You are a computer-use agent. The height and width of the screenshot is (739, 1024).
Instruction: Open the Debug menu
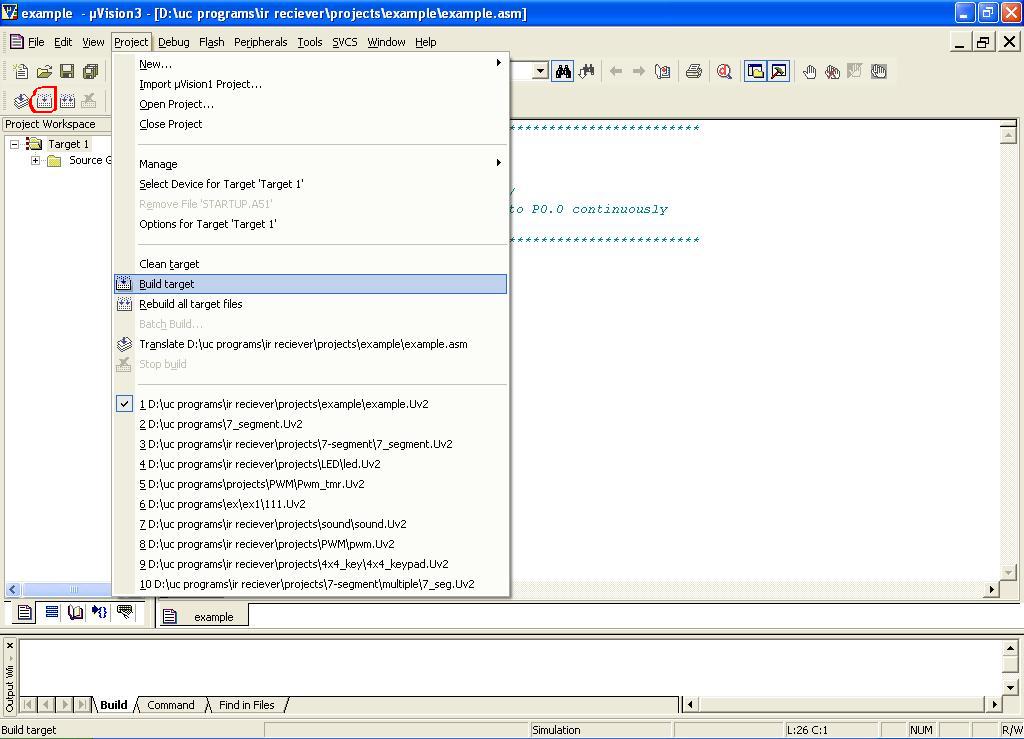[x=174, y=42]
